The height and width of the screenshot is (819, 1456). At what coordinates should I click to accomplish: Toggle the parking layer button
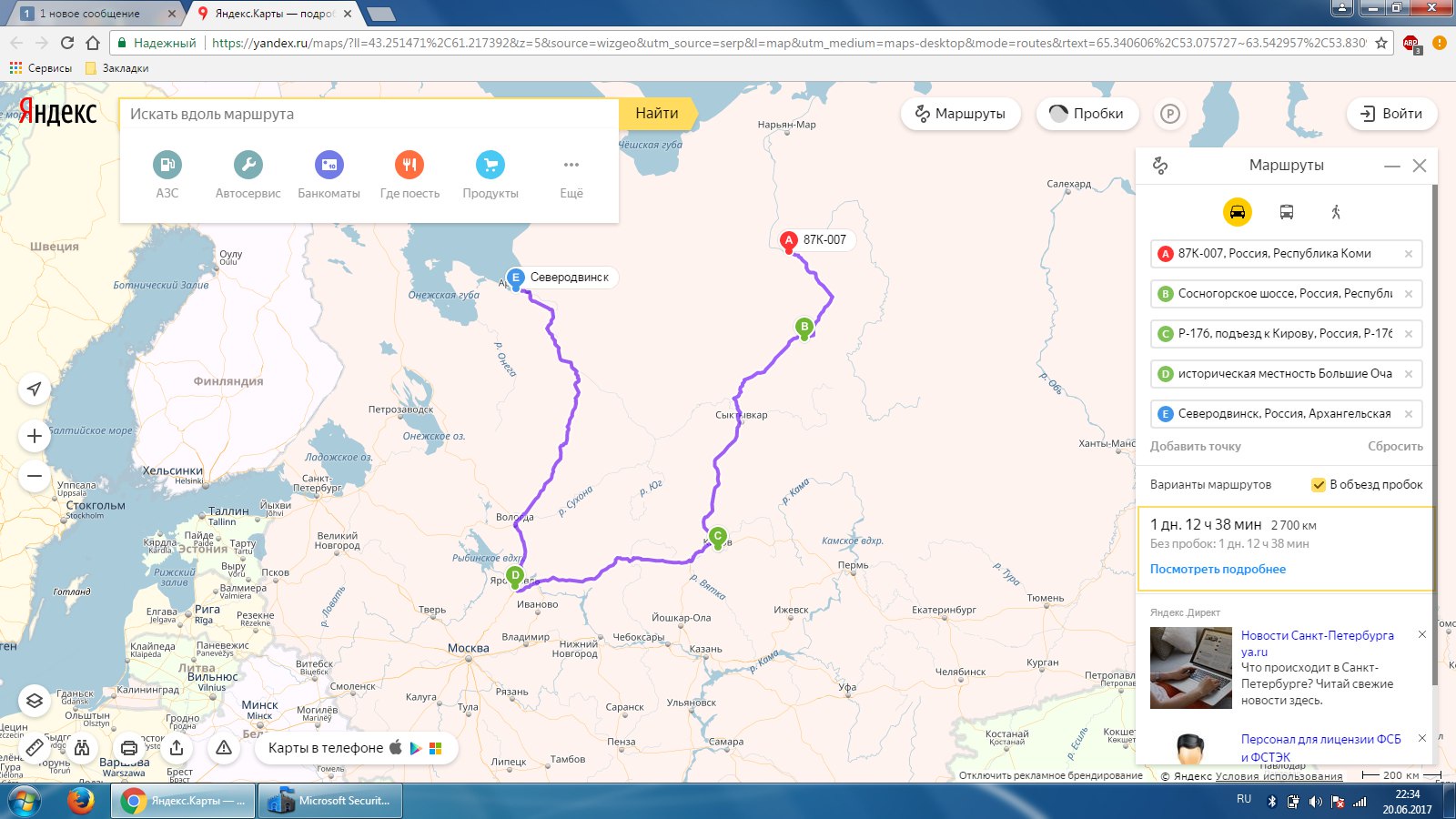tap(1170, 114)
